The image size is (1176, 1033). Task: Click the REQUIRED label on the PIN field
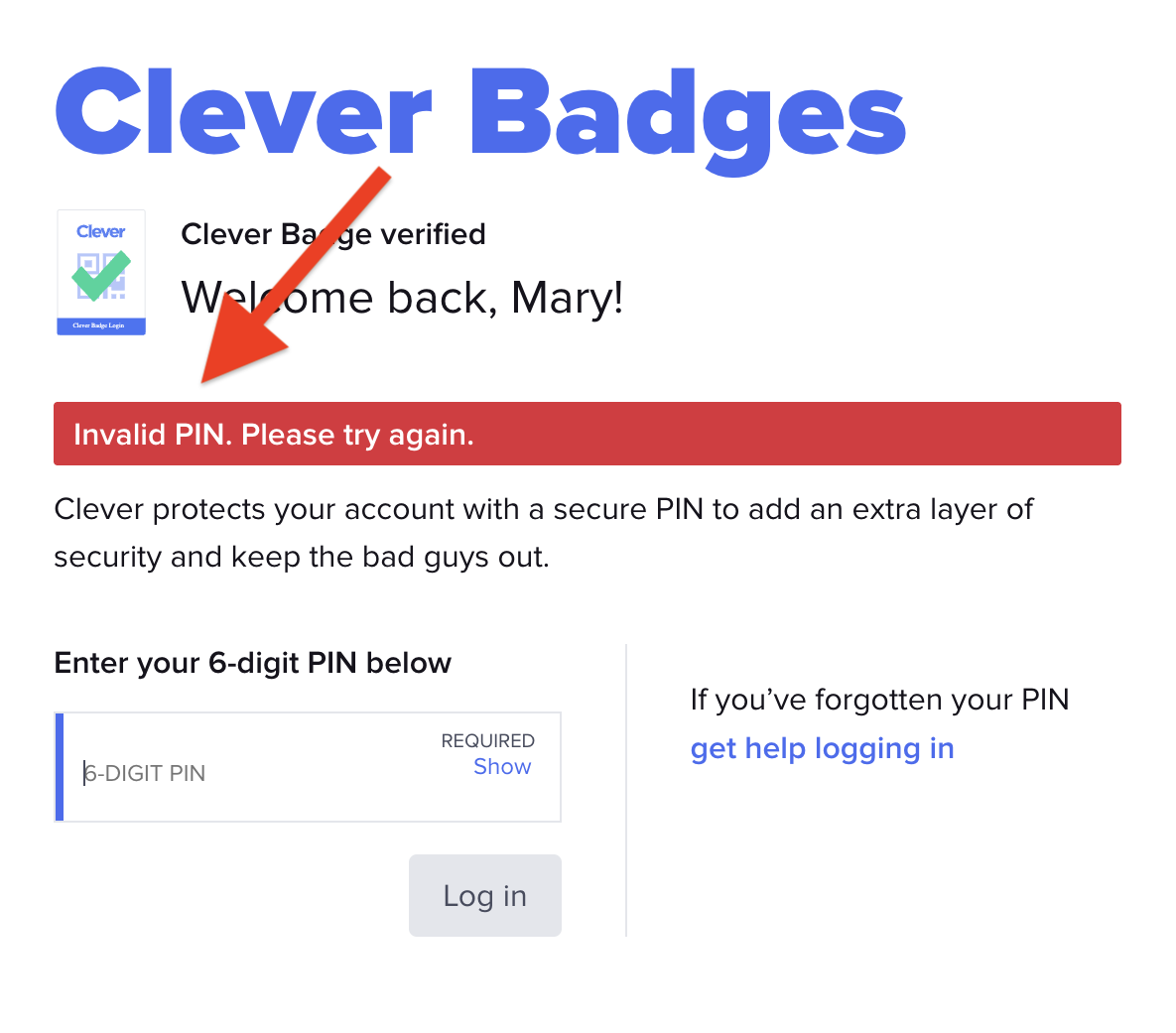point(487,741)
